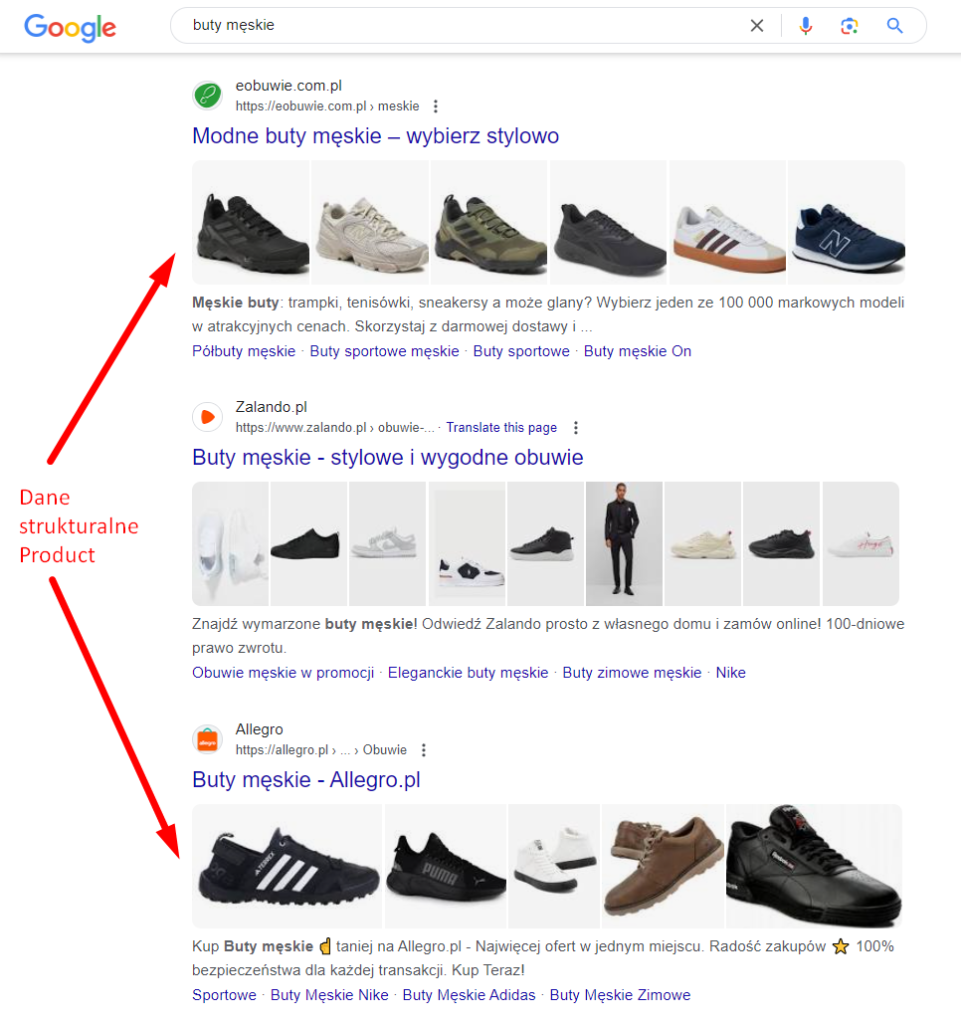
Task: Clear the search box text
Action: tap(757, 26)
